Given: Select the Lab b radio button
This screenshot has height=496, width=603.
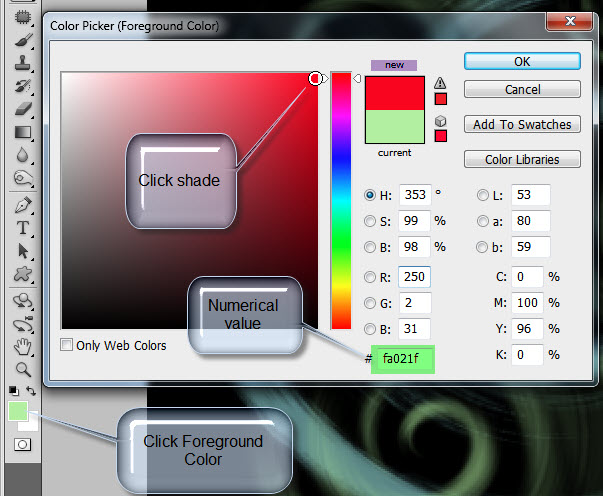Looking at the screenshot, I should (x=482, y=247).
